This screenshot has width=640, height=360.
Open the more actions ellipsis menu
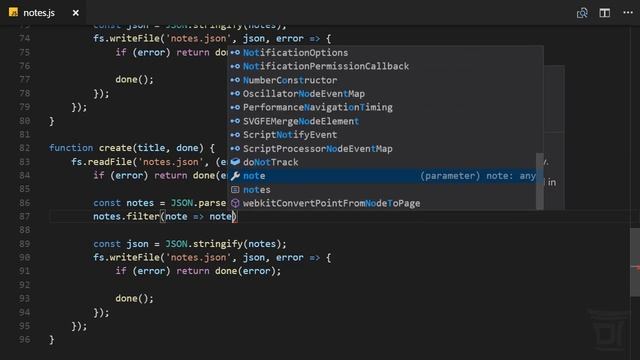[x=628, y=13]
